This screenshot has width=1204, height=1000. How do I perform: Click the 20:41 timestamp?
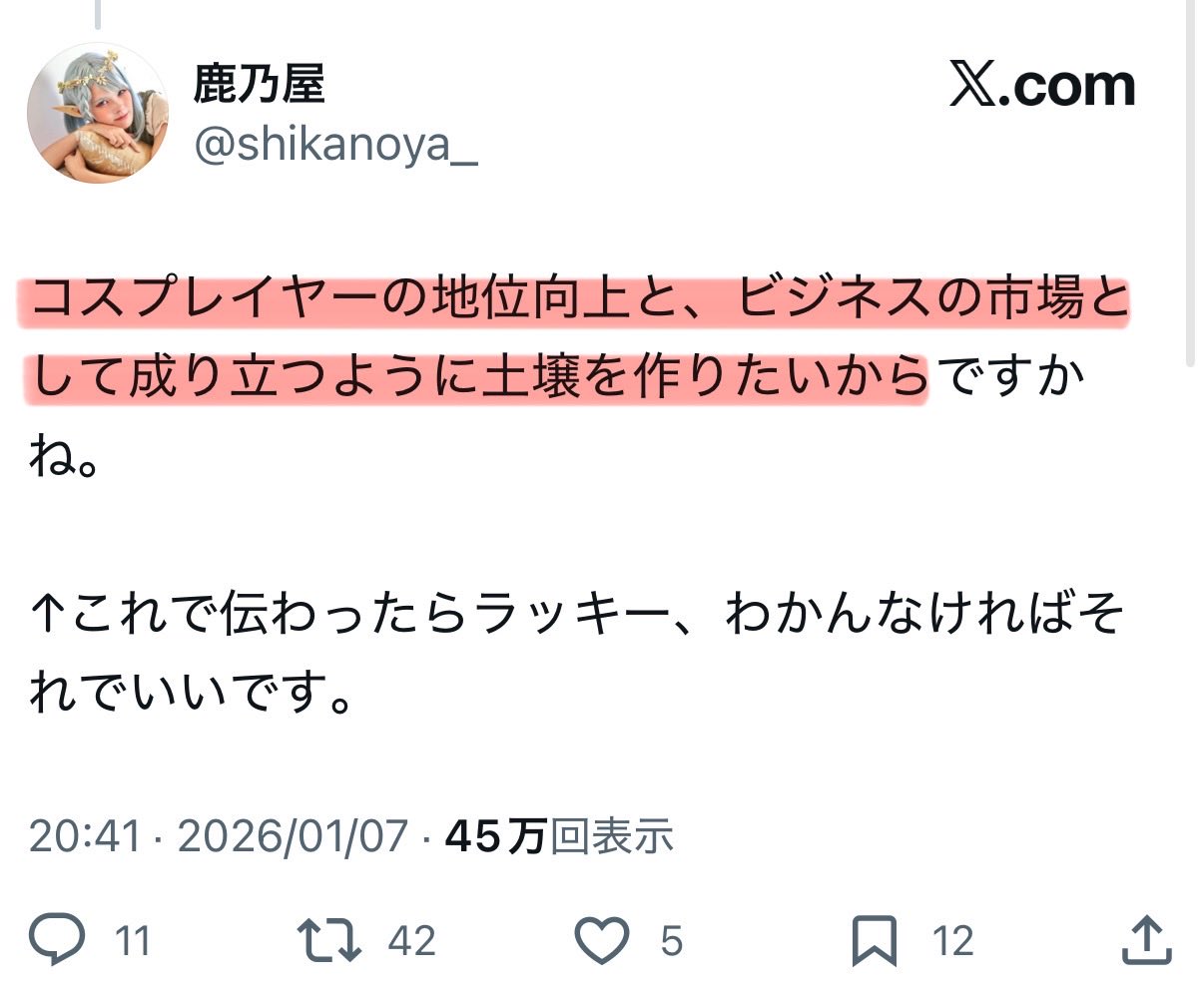tap(84, 835)
